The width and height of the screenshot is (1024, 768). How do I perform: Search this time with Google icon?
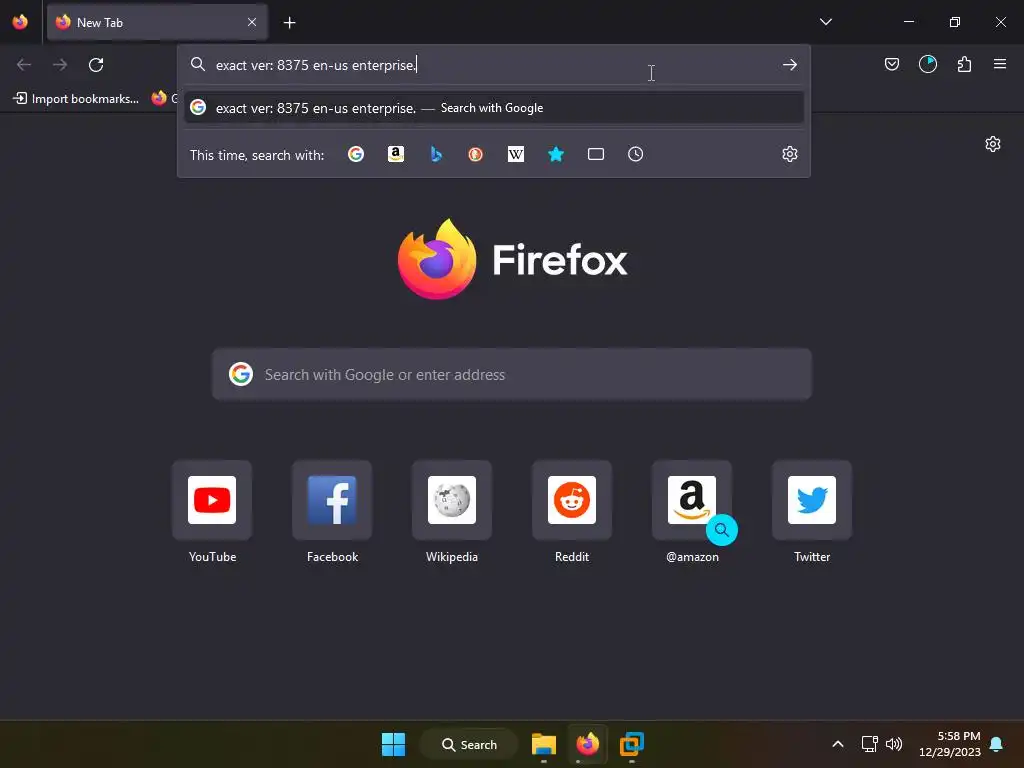356,154
